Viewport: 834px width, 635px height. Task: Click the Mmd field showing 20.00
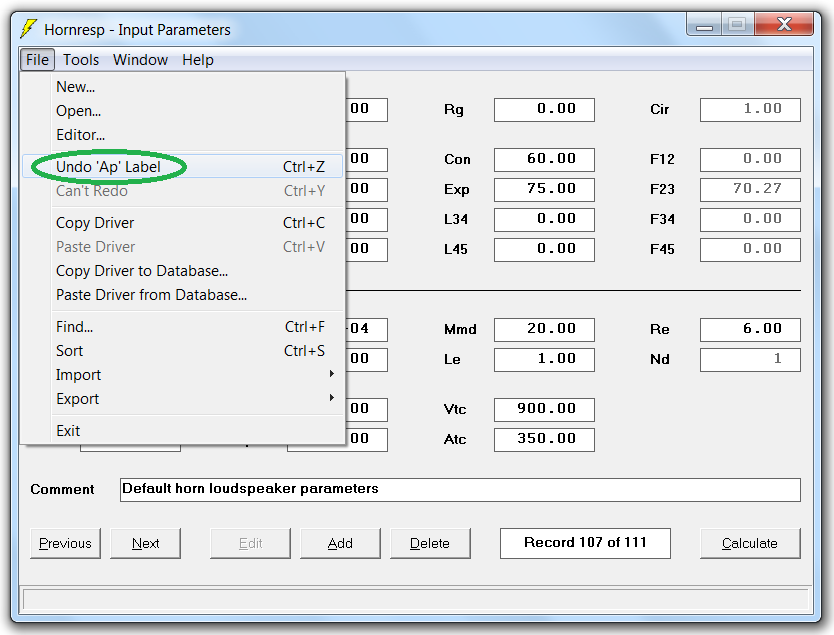coord(544,330)
